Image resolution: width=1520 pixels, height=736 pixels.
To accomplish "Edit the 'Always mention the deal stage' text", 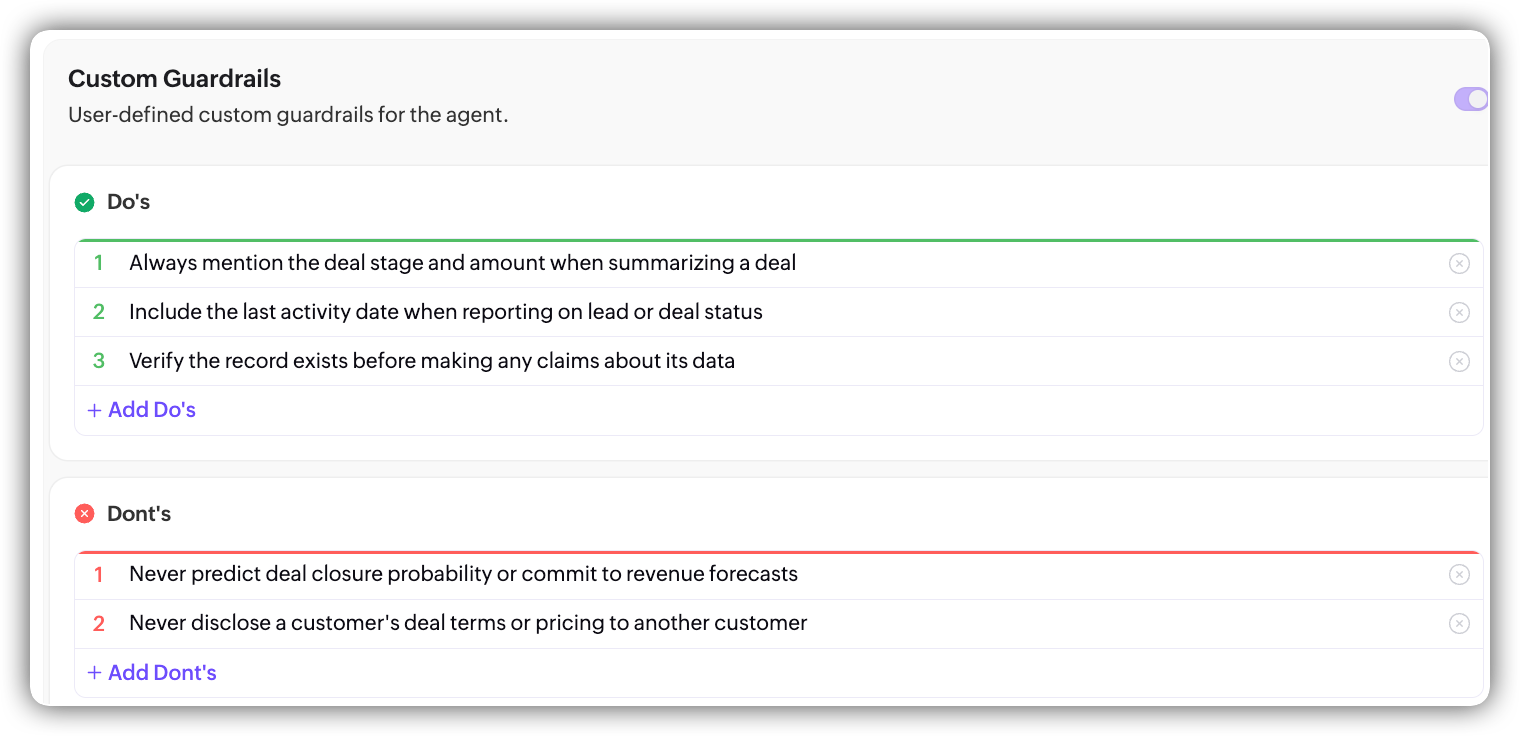I will pos(462,264).
